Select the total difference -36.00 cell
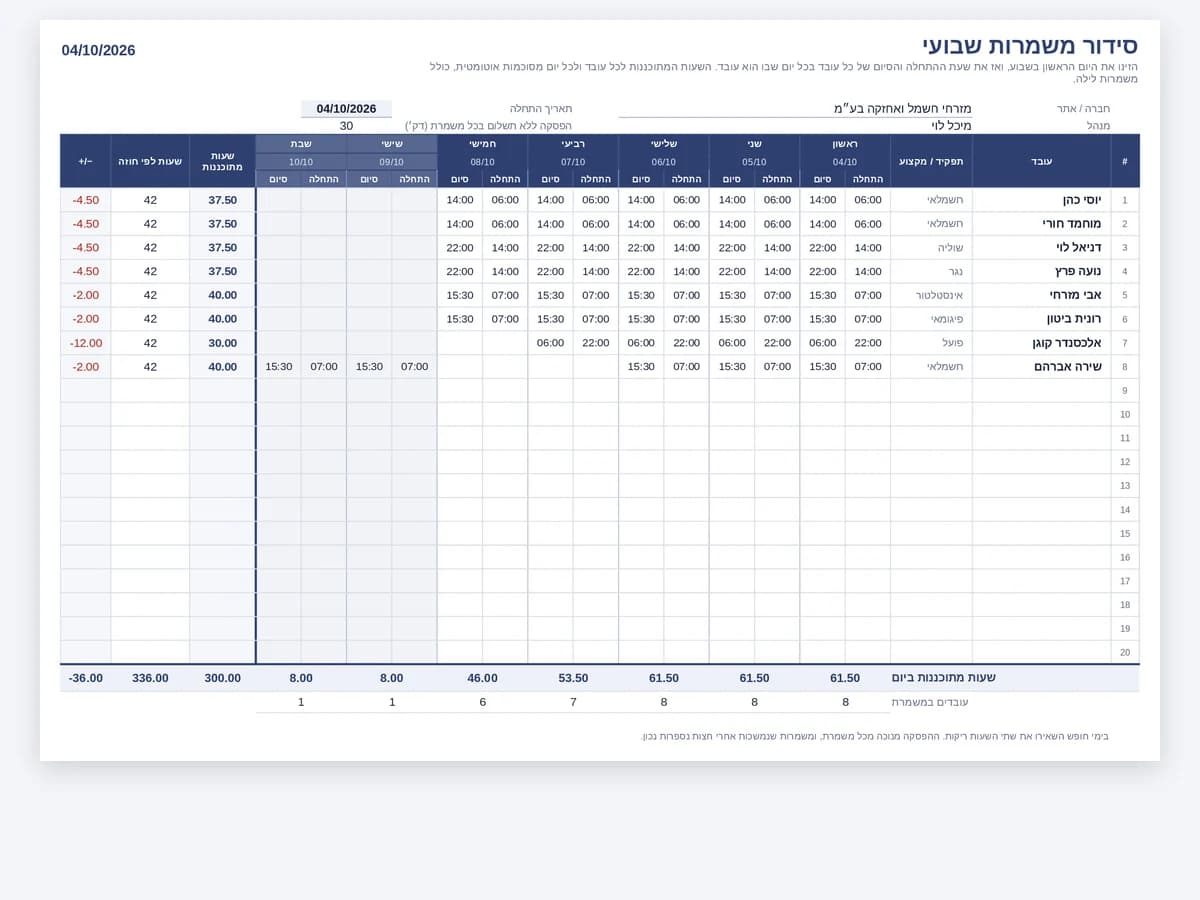This screenshot has width=1200, height=900. pyautogui.click(x=85, y=678)
